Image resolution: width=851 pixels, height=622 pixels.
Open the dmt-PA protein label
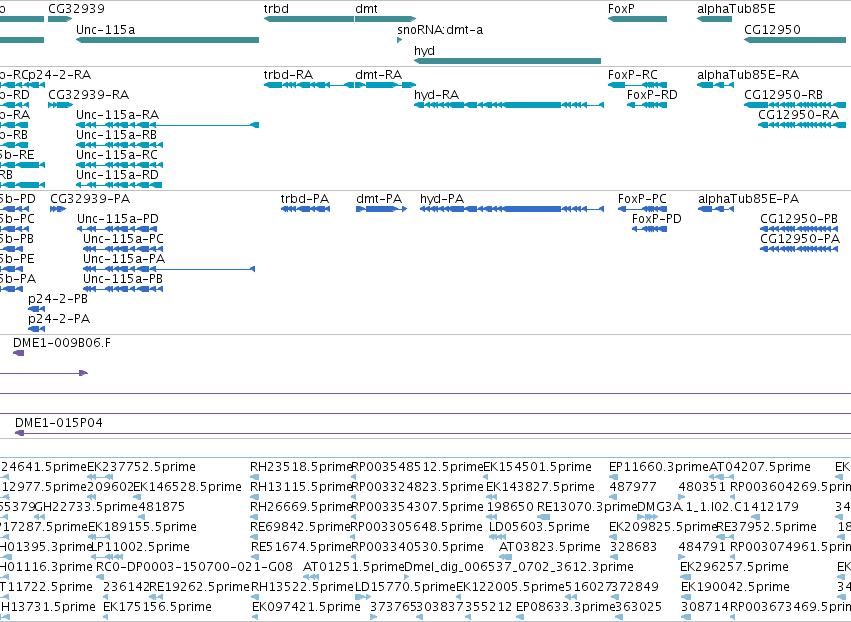point(379,199)
